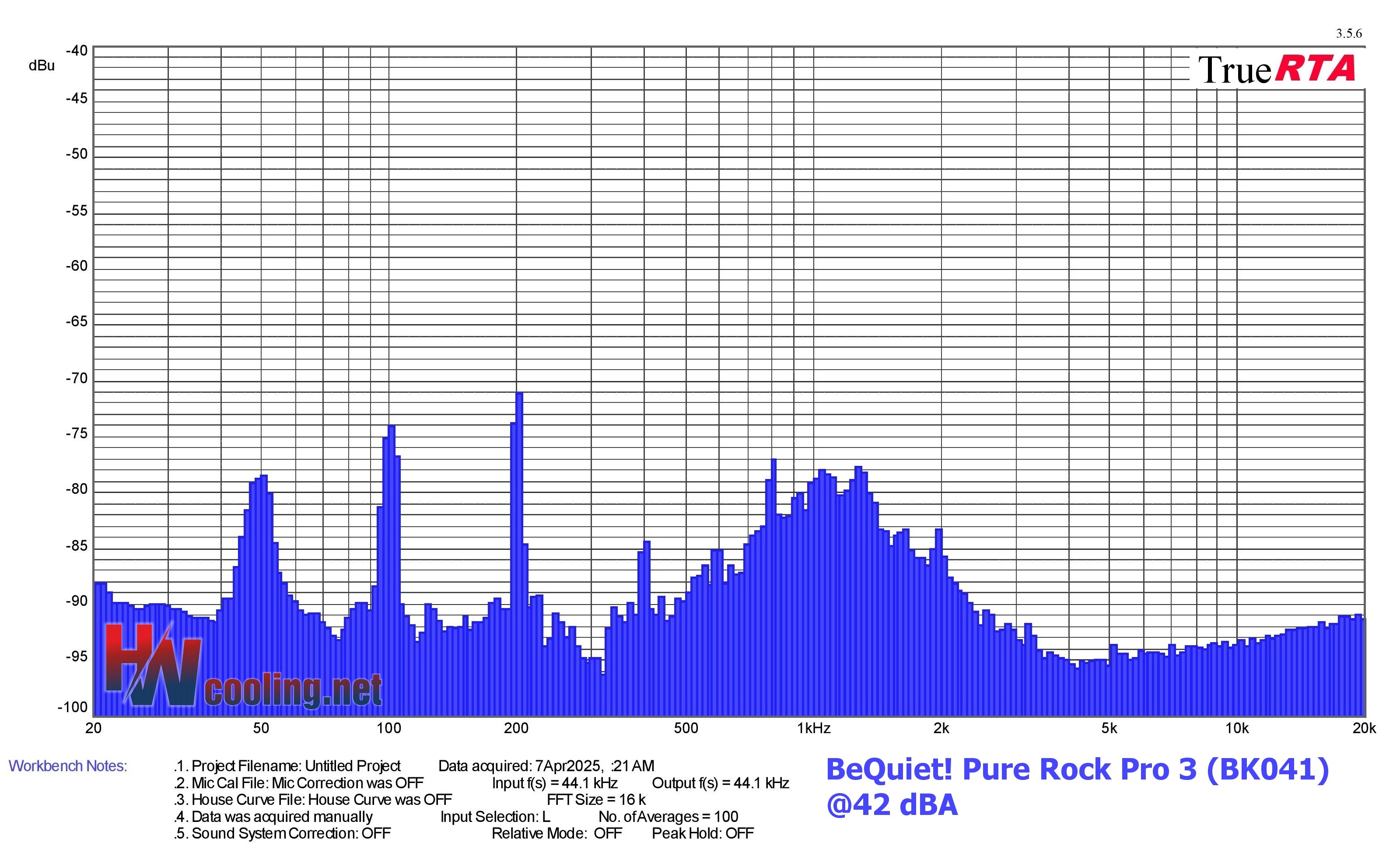
Task: Click the "FFT Size = 16 k" value
Action: point(596,800)
